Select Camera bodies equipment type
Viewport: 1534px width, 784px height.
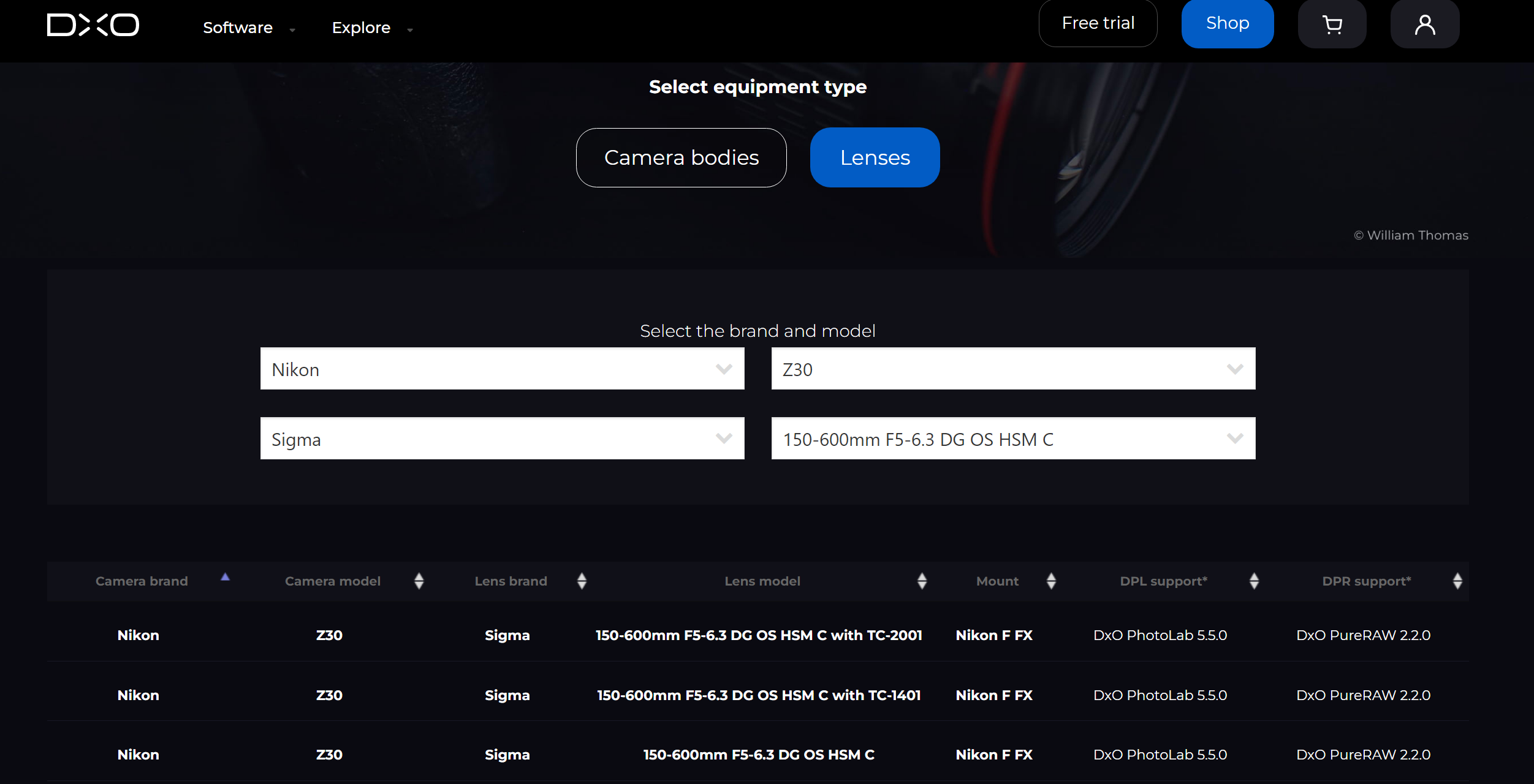point(681,157)
